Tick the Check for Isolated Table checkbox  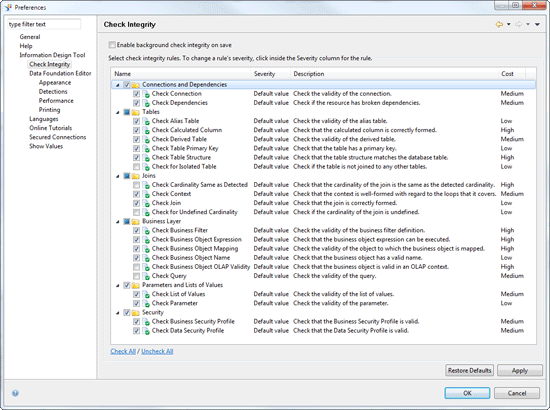coord(136,167)
